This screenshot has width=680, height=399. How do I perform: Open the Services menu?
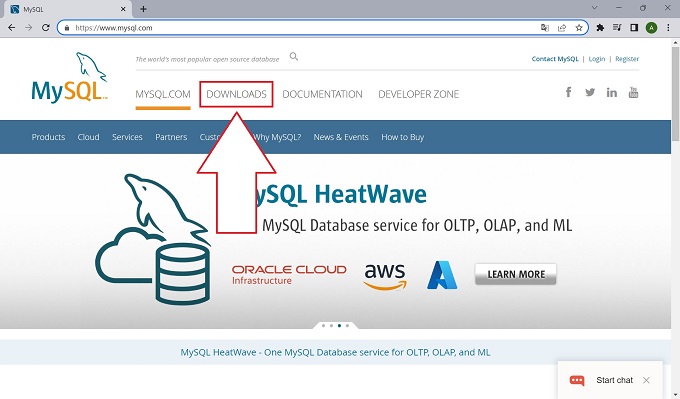click(x=127, y=137)
